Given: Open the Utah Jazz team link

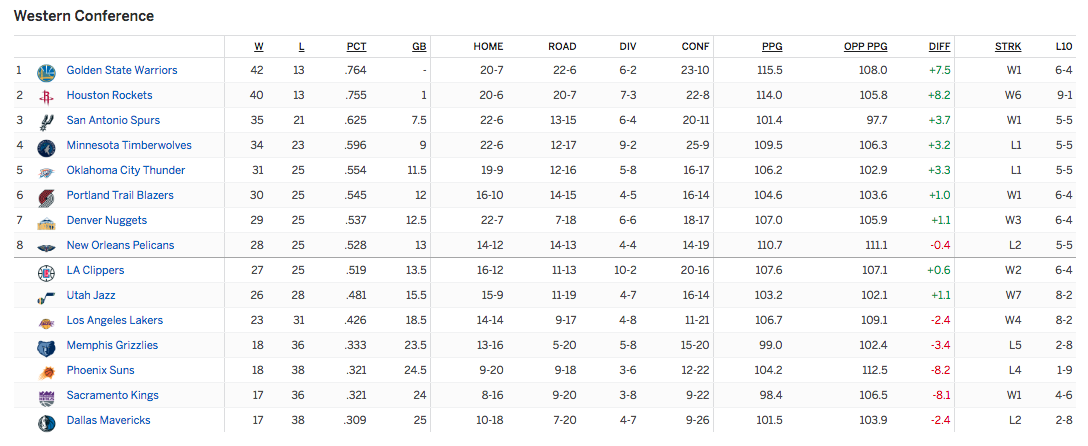Looking at the screenshot, I should click(x=91, y=295).
